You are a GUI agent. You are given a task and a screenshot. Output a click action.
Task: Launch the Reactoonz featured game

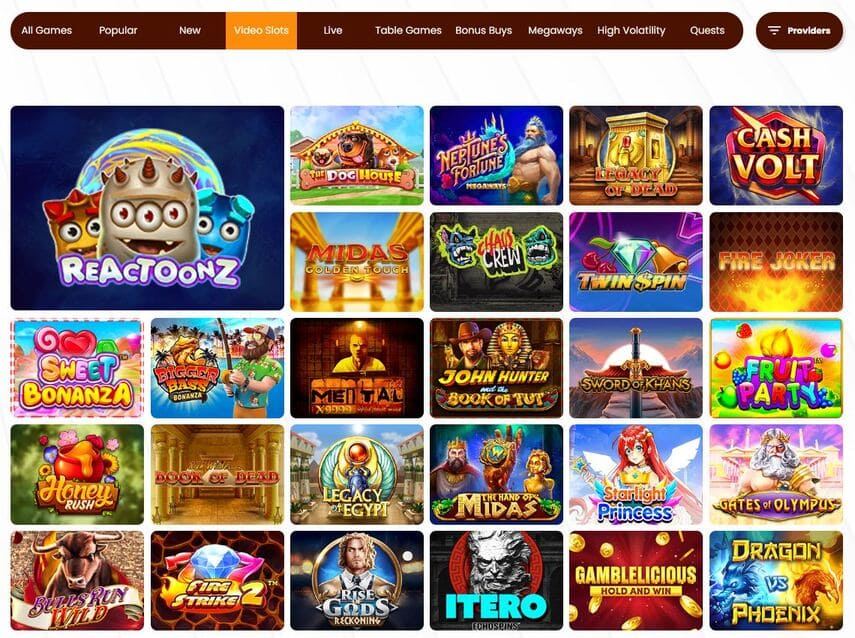pos(147,208)
